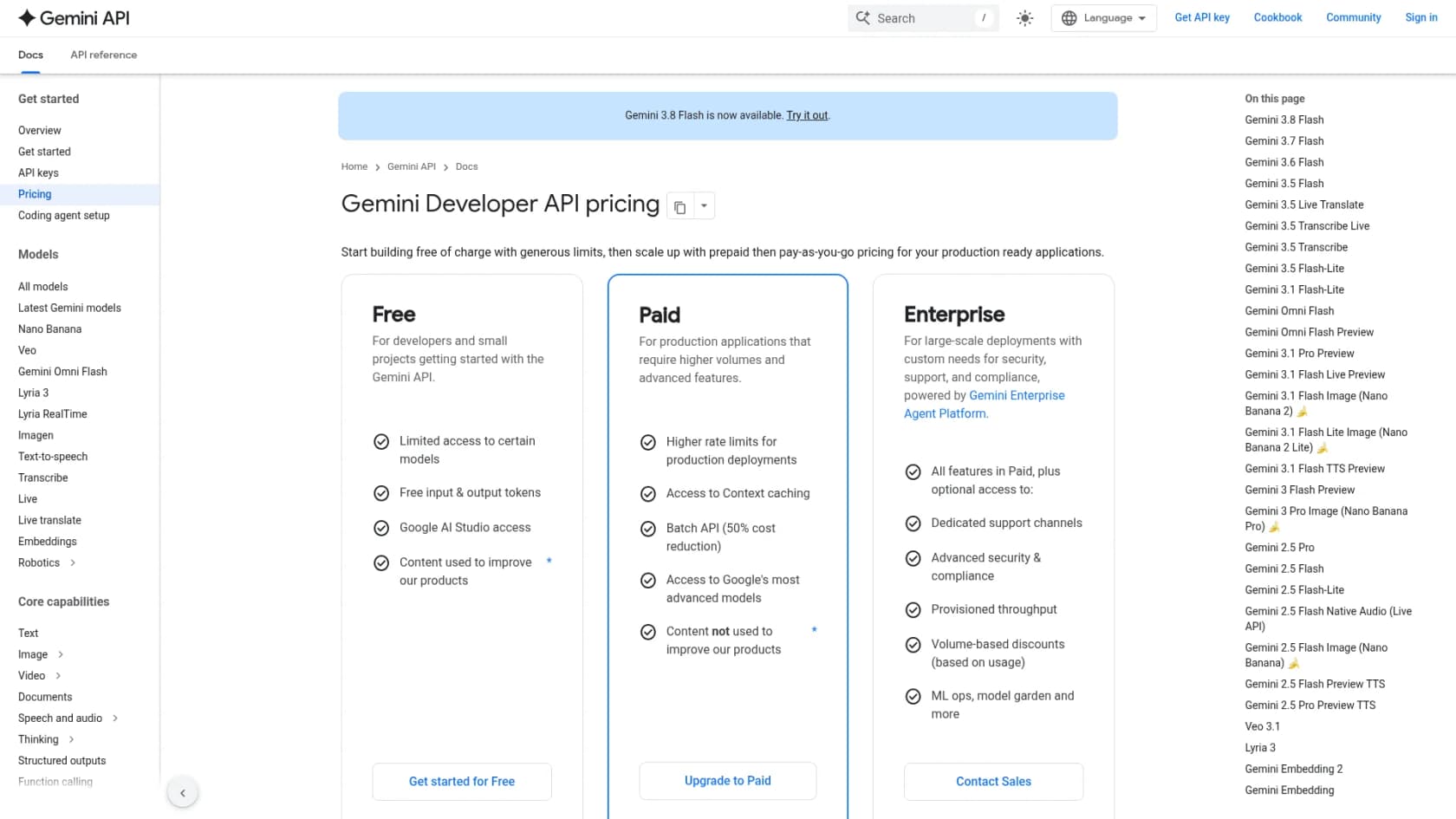Open the Language dropdown
Viewport: 1456px width, 819px height.
[x=1103, y=18]
